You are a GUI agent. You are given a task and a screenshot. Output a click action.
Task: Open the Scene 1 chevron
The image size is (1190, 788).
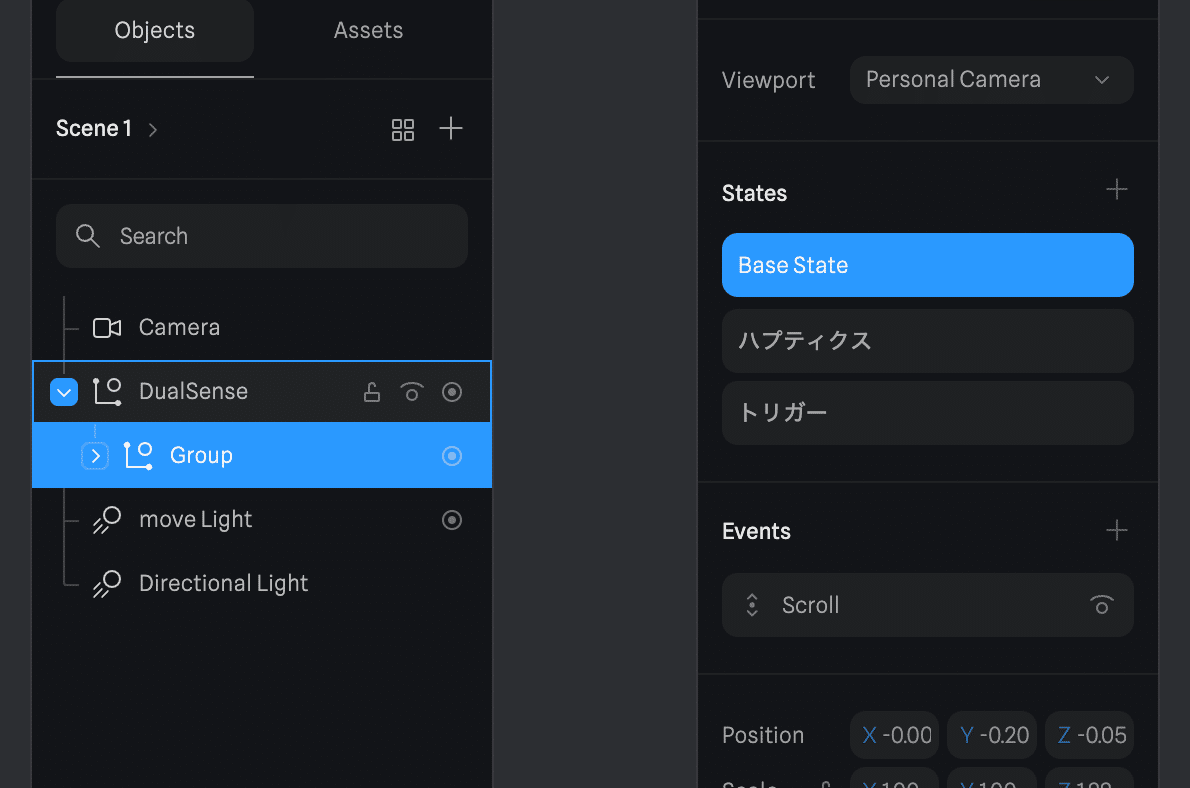[x=153, y=130]
